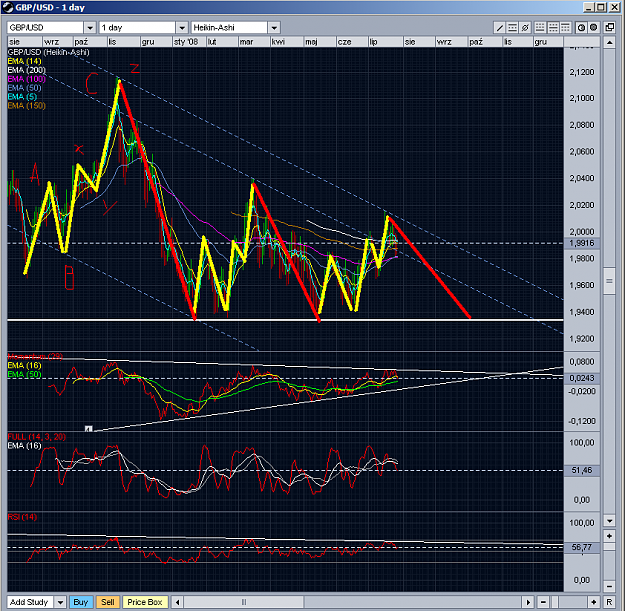The image size is (625, 611).
Task: Click the horizontal zoom plus button
Action: (x=594, y=602)
